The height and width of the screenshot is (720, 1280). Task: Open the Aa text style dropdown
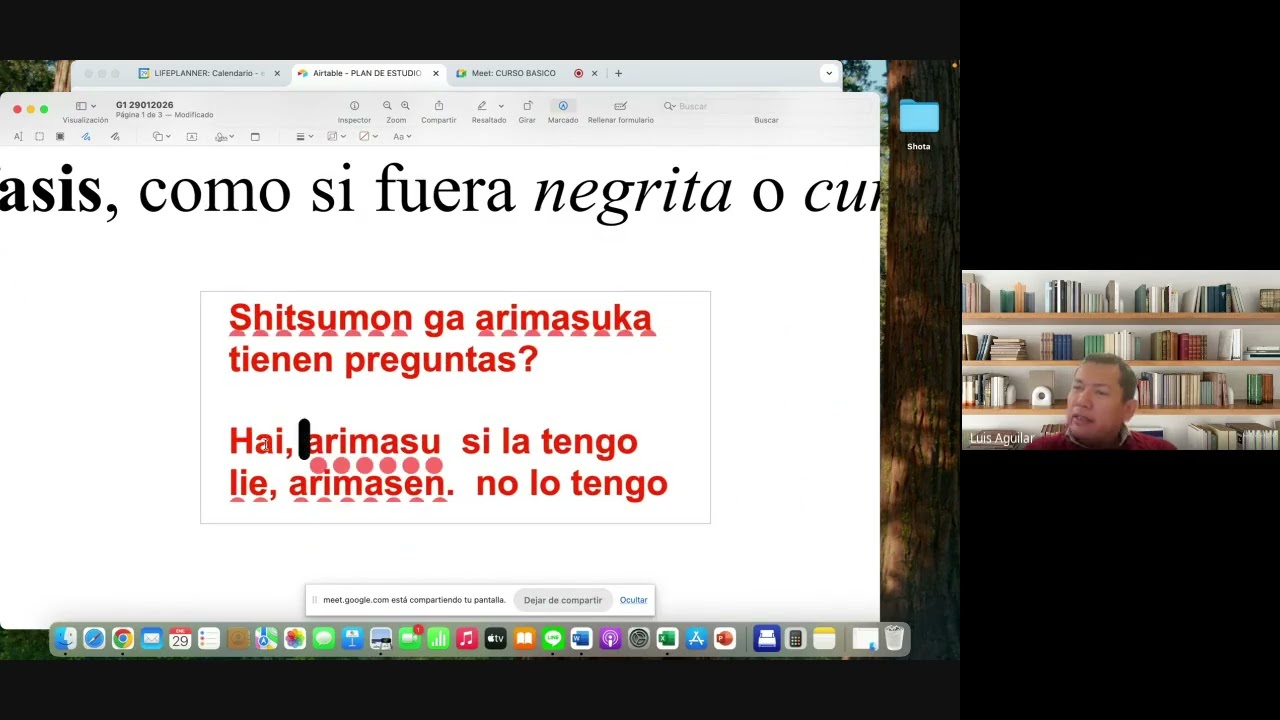click(401, 136)
